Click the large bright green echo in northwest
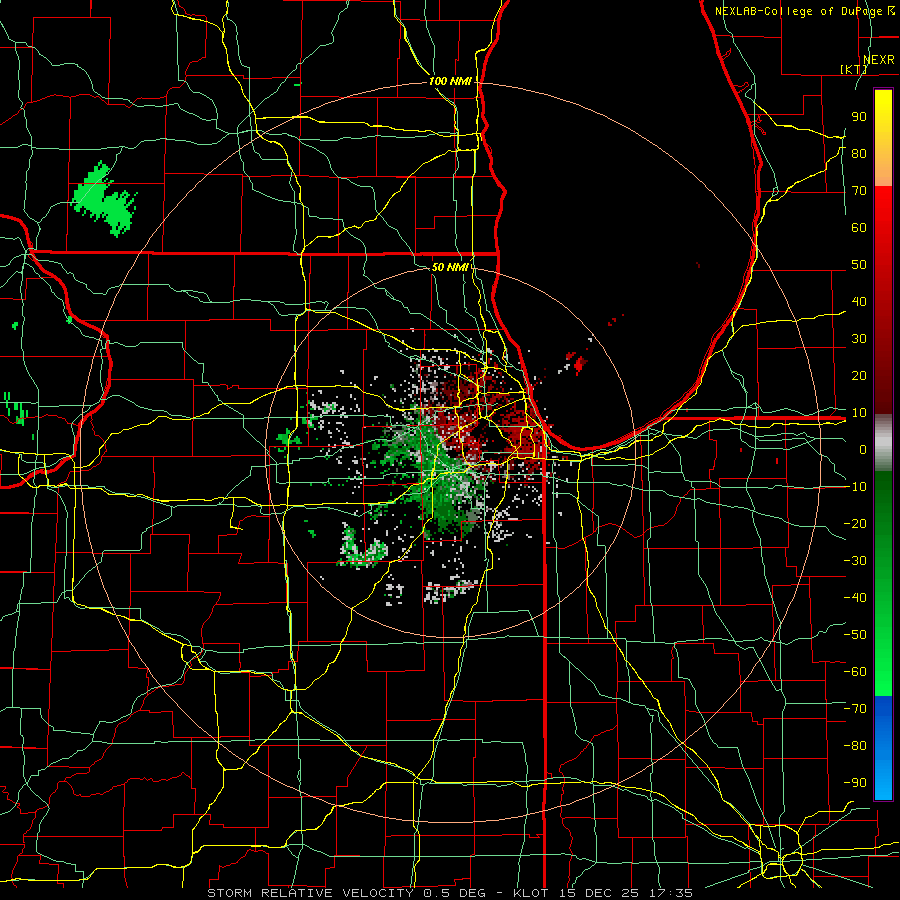The width and height of the screenshot is (900, 900). (x=104, y=199)
